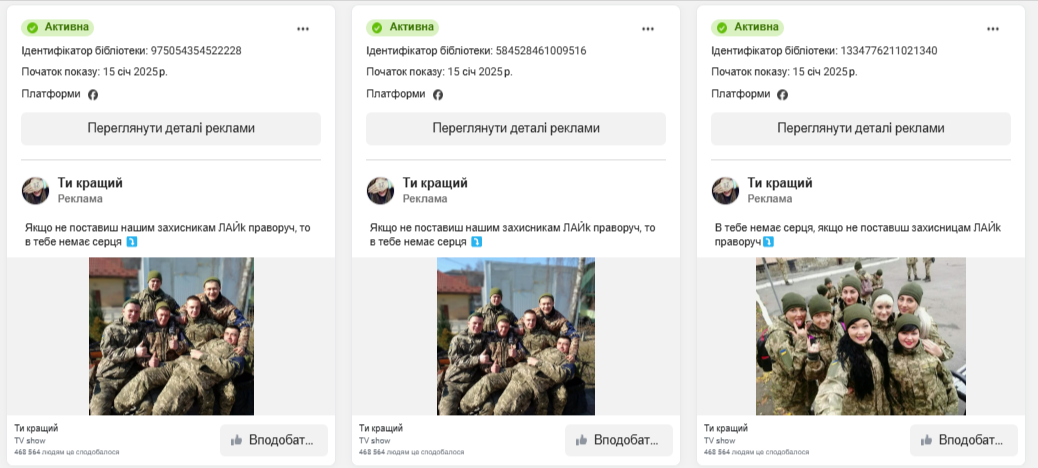Click footer Ти кращий title under ad 975054354522228
This screenshot has height=468, width=1038.
tap(36, 428)
